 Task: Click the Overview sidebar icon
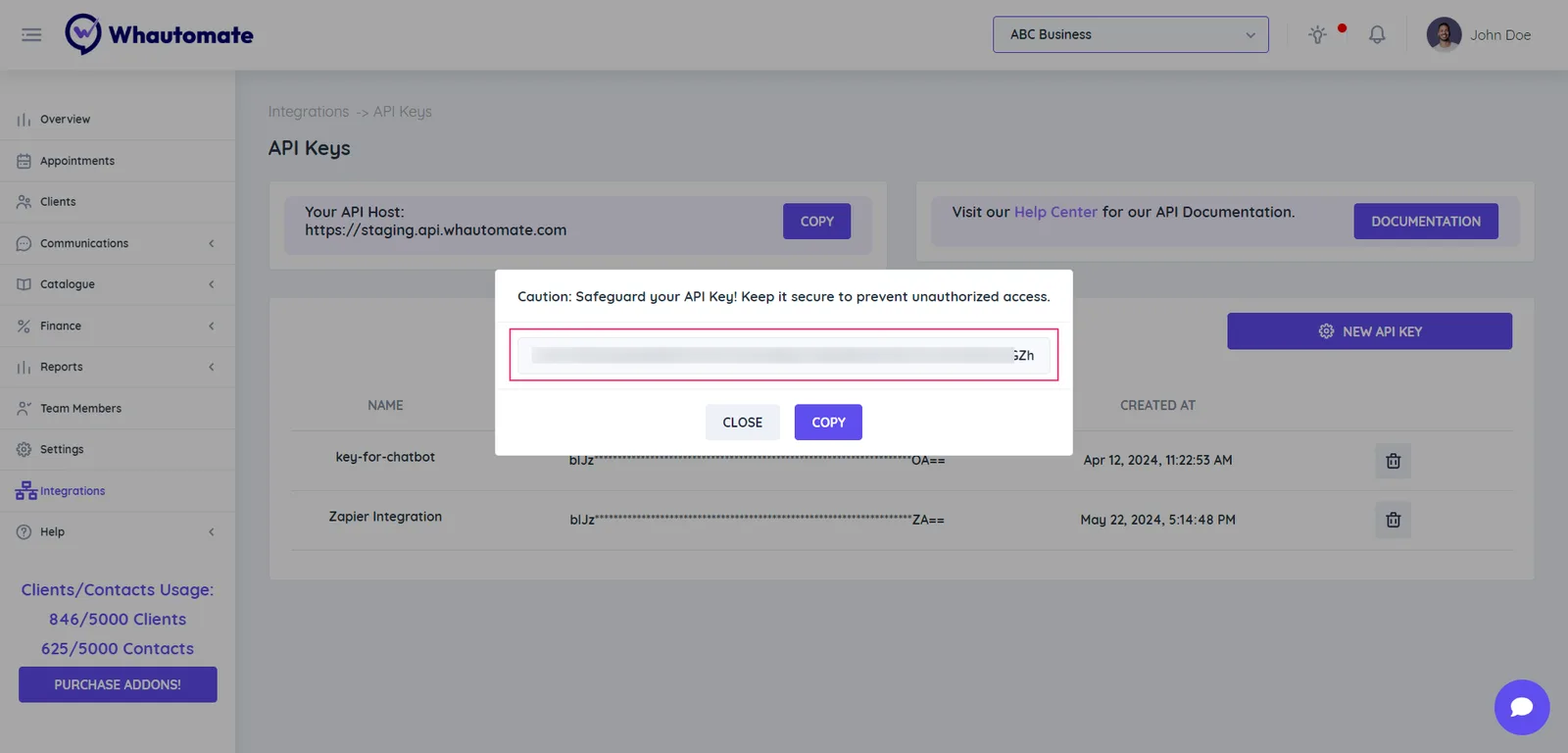click(x=24, y=120)
